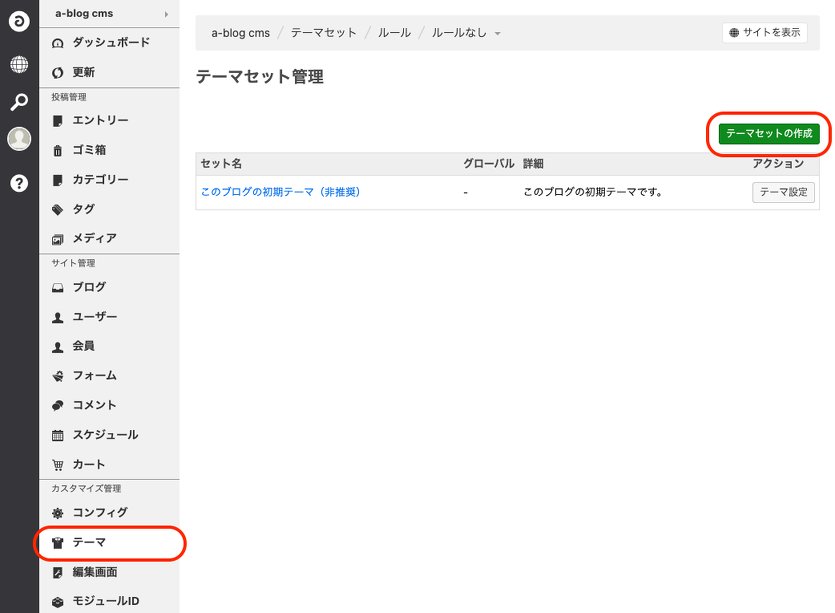Expand the a-blog cms site selector arrow

coord(165,14)
